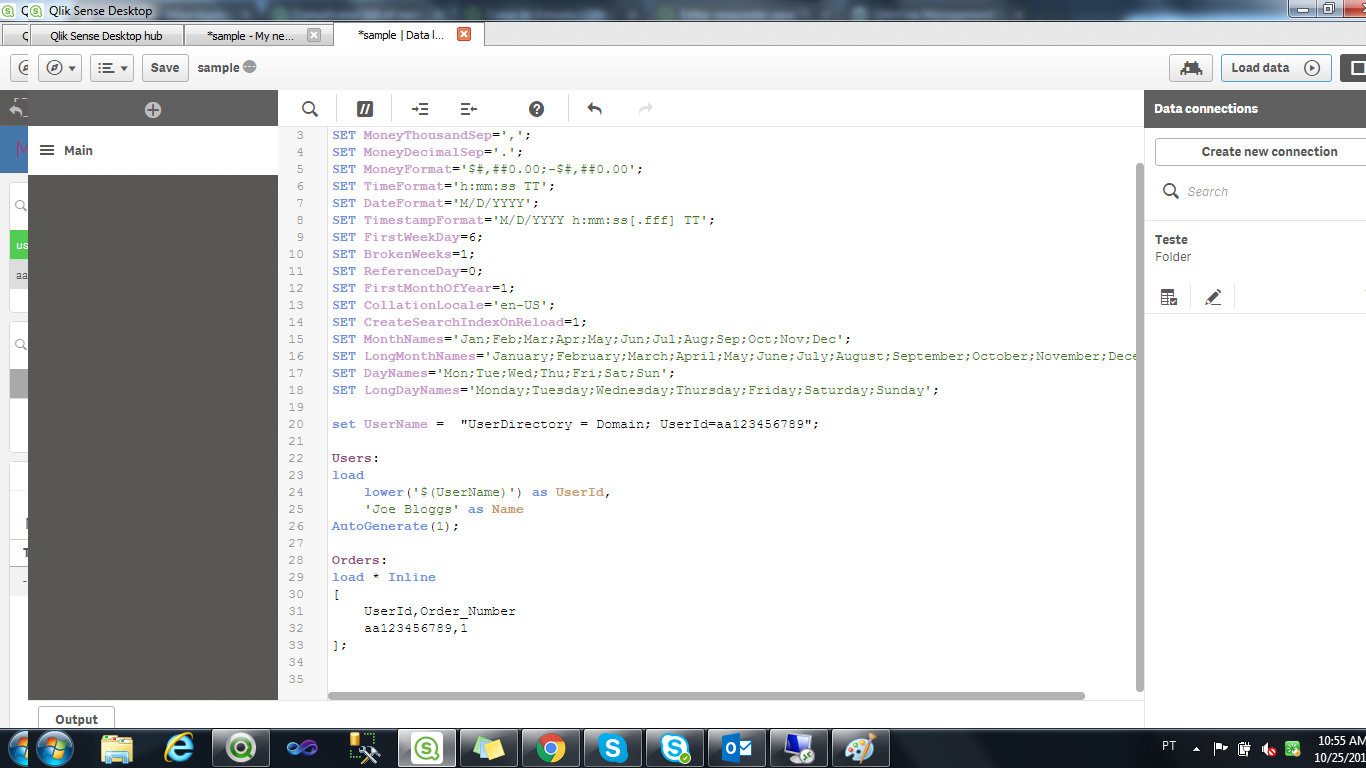
Task: Click 'SET DateFormat' on line 7
Action: click(x=436, y=203)
